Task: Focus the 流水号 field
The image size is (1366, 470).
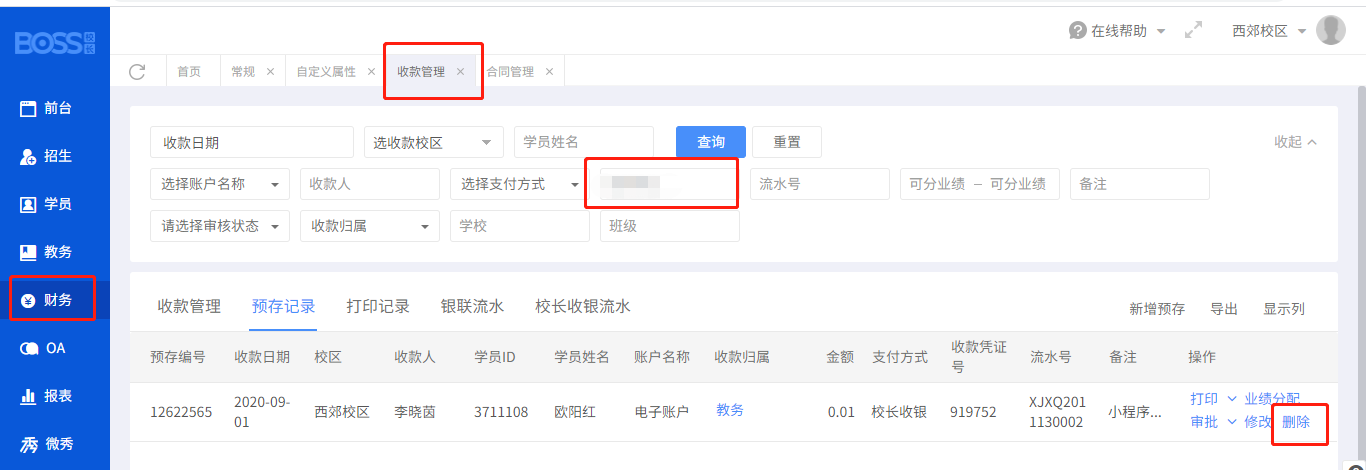Action: click(x=820, y=184)
